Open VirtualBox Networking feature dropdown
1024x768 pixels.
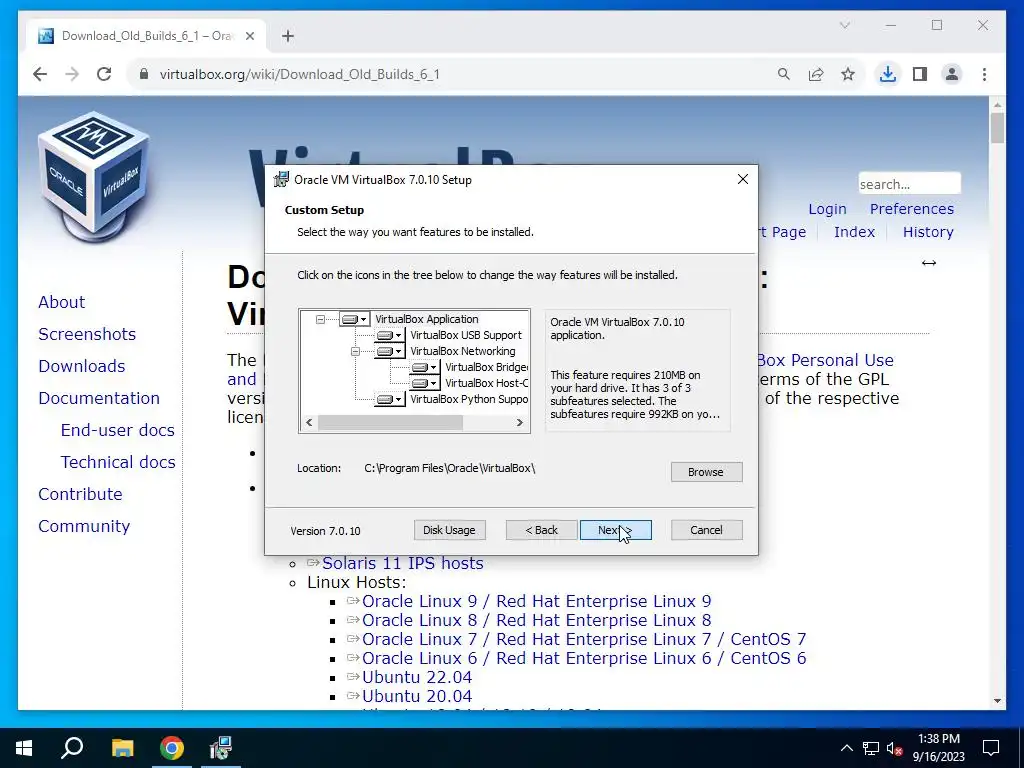click(x=389, y=351)
